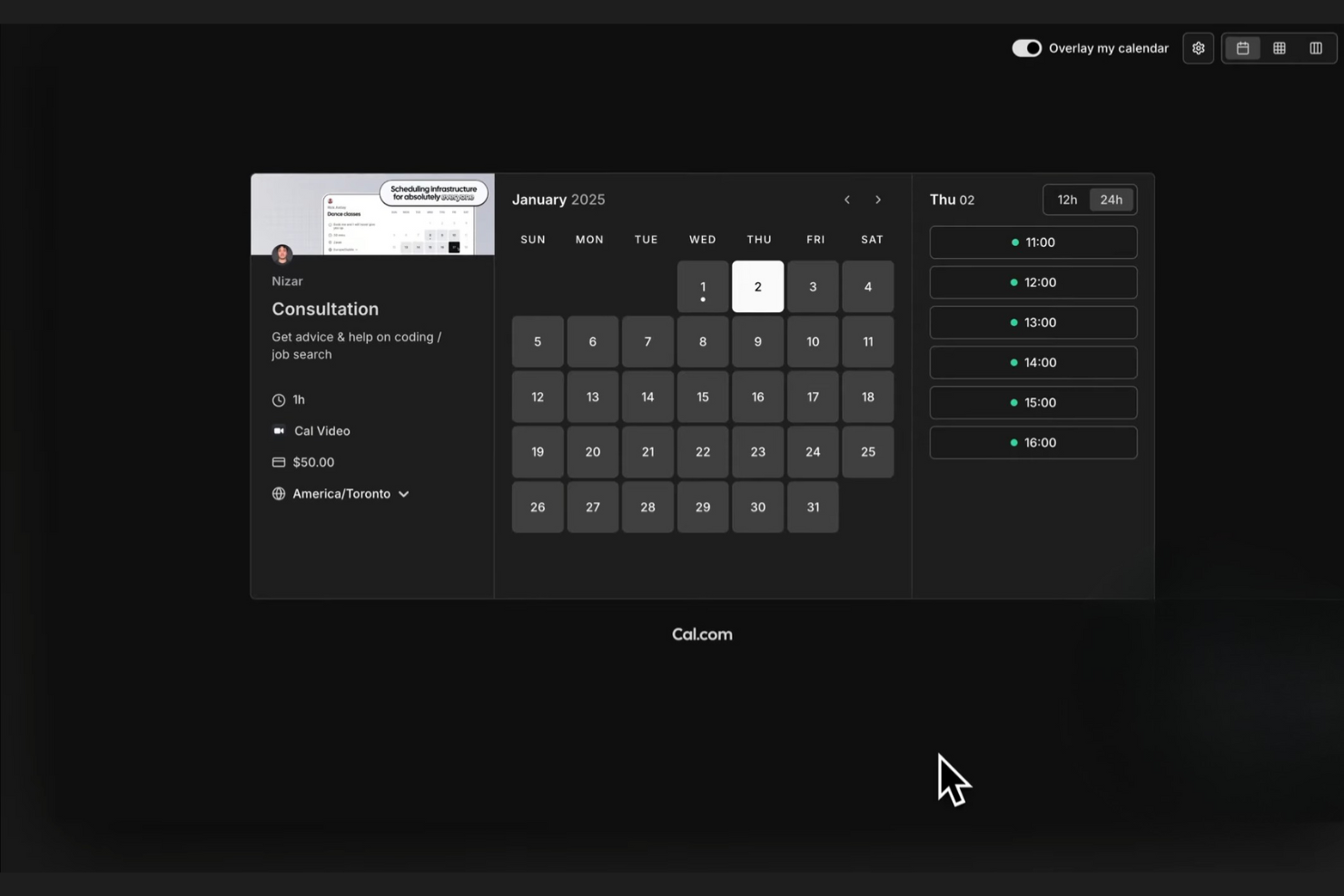The height and width of the screenshot is (896, 1344).
Task: Toggle Overlay my calendar switch
Action: pyautogui.click(x=1027, y=48)
